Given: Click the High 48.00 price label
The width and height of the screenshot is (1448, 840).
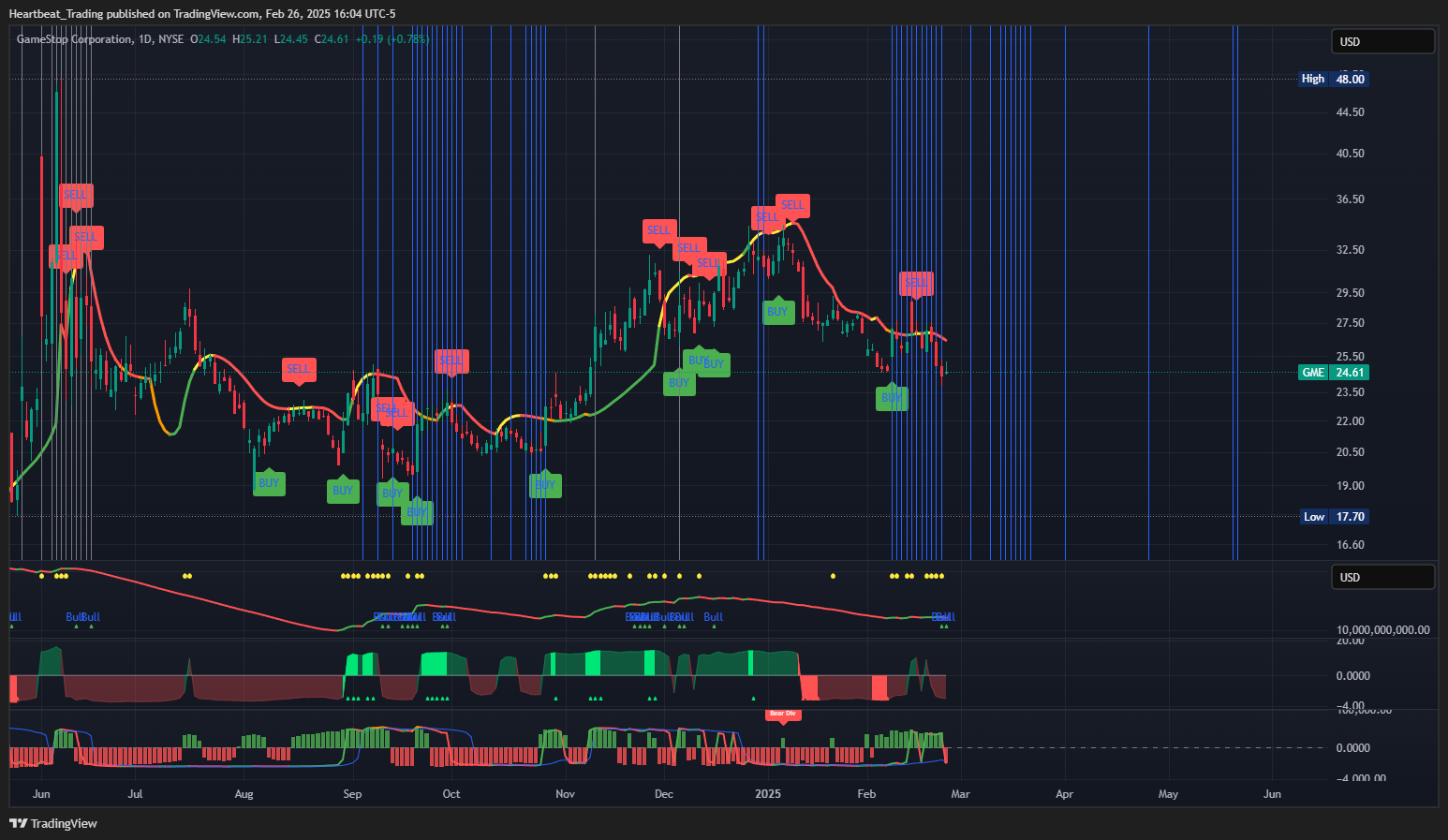Looking at the screenshot, I should pos(1334,79).
